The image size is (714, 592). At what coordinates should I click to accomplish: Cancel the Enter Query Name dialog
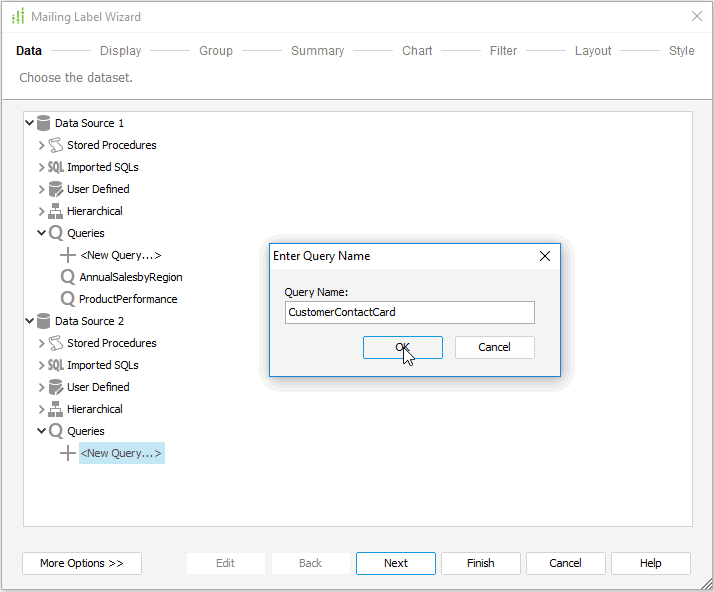pos(494,347)
